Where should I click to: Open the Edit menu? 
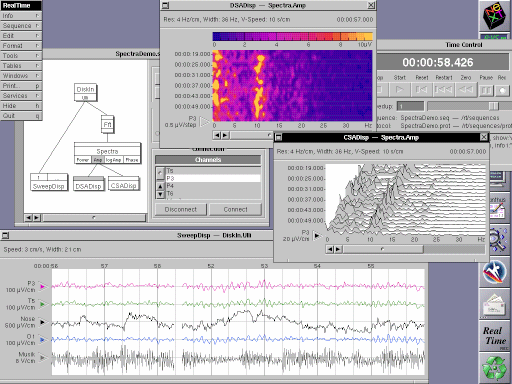(x=21, y=36)
